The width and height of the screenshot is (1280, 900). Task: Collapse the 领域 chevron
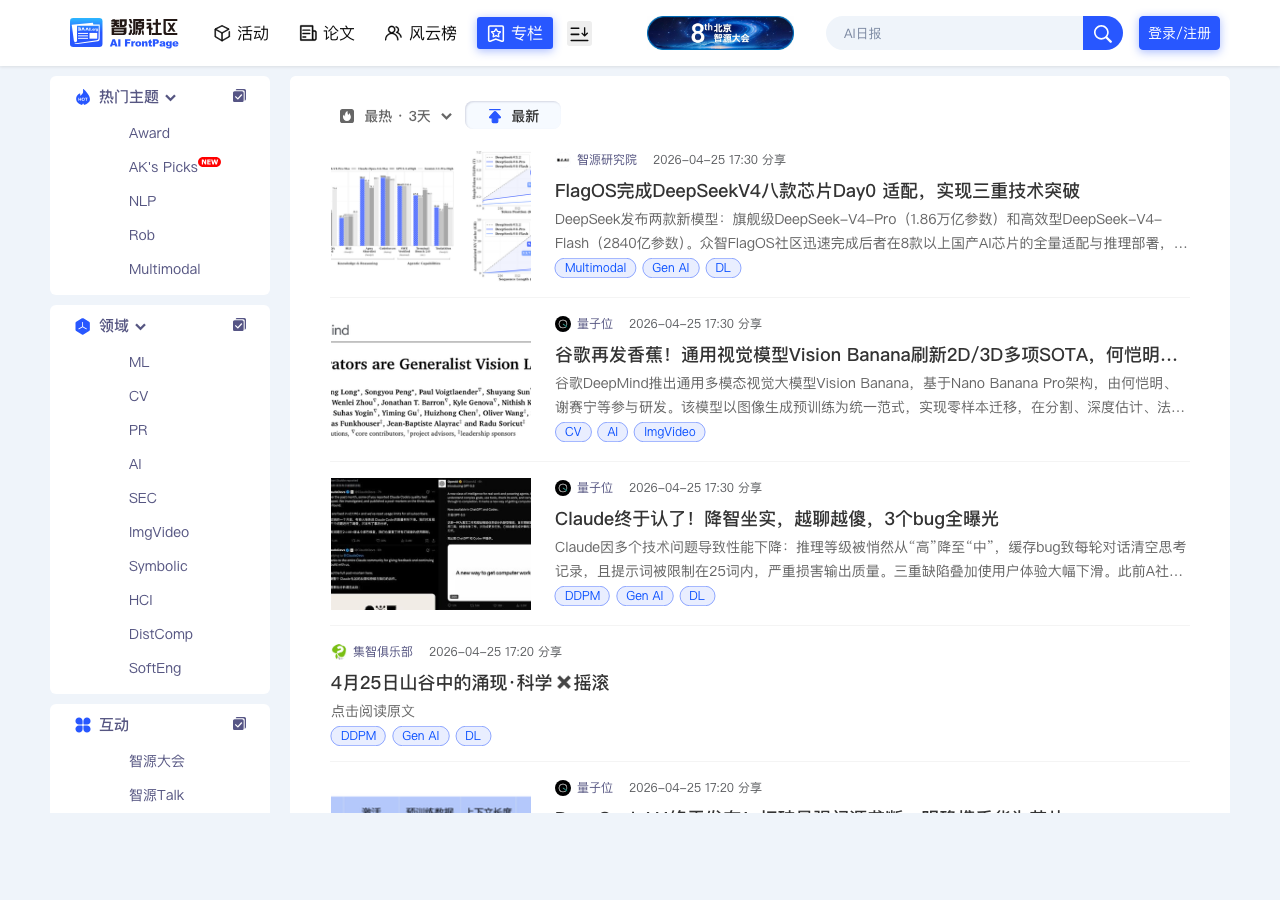click(x=141, y=326)
